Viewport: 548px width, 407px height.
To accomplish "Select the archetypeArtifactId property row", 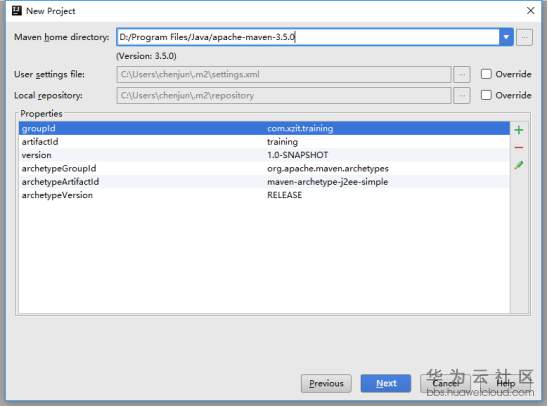I will pos(264,182).
